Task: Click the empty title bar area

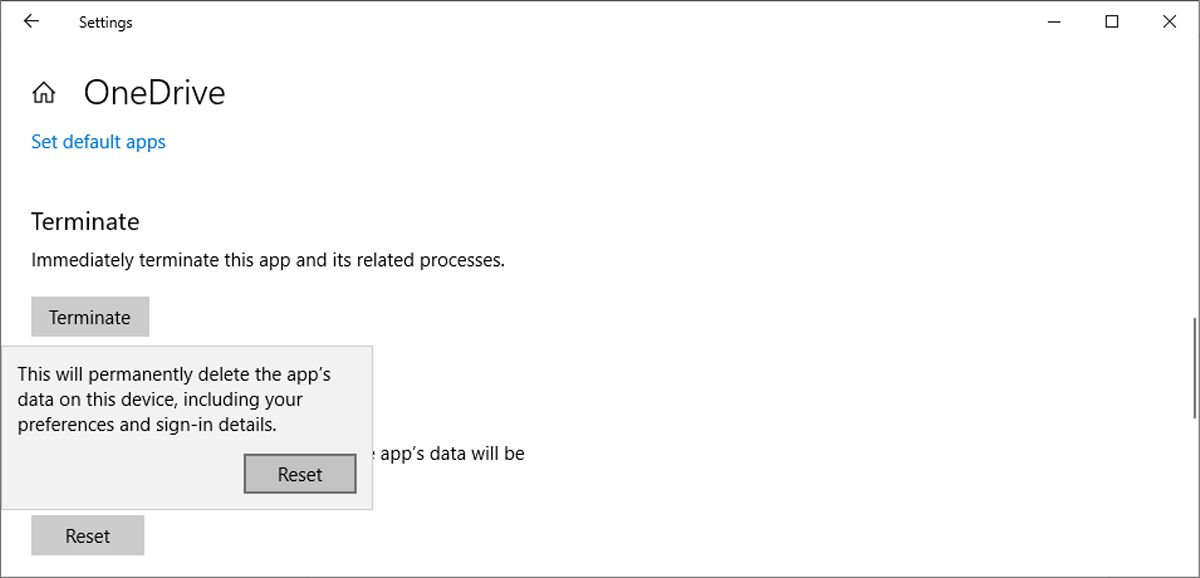Action: 600,21
